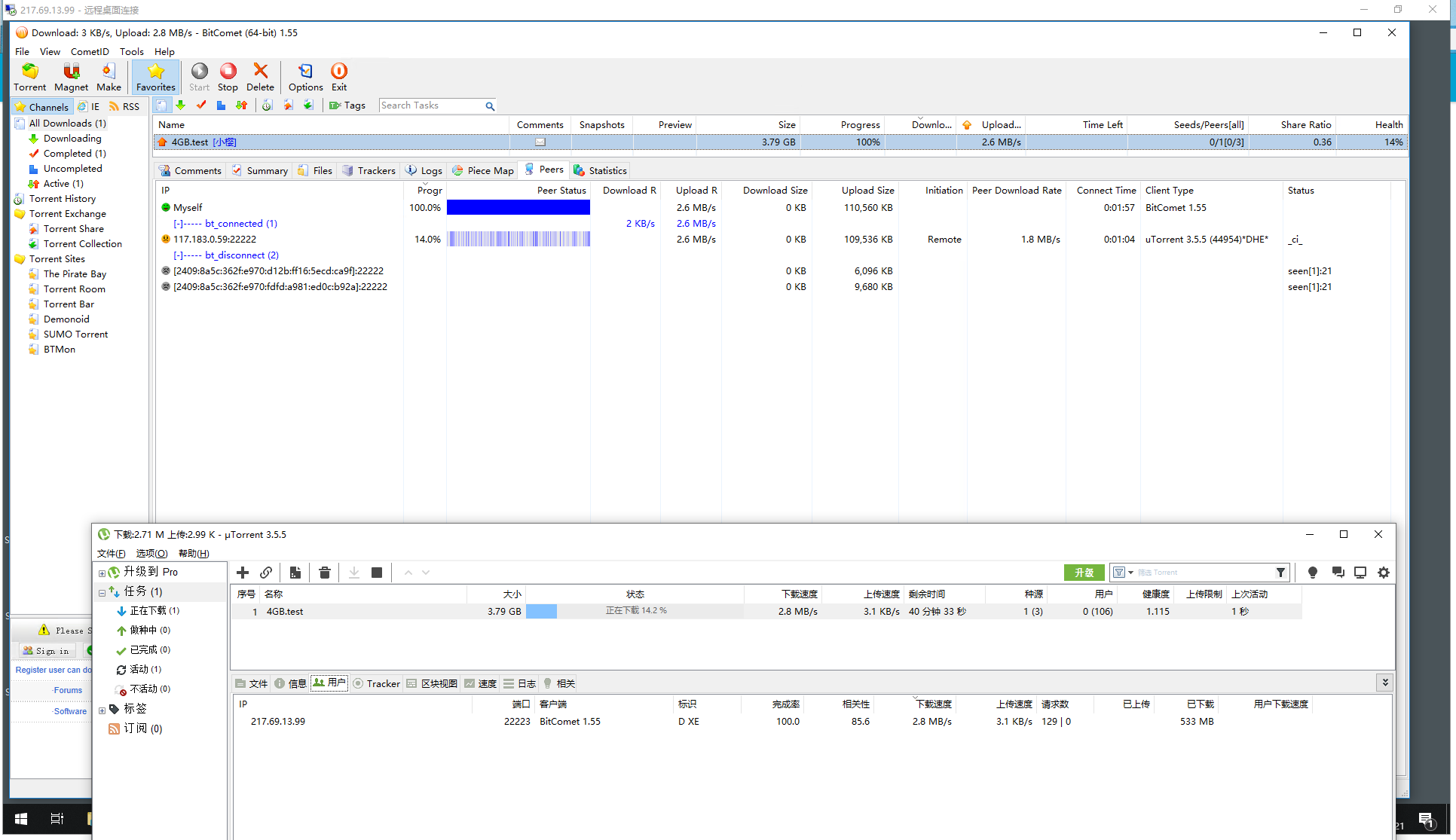Click the trash remove icon in µTorrent
This screenshot has width=1456, height=840.
tap(325, 573)
